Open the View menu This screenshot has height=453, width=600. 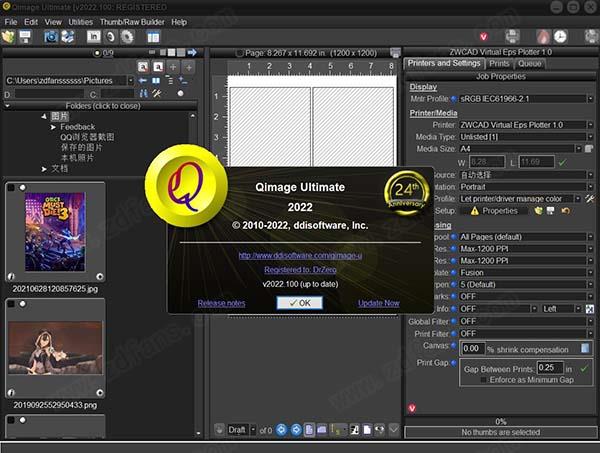point(53,22)
